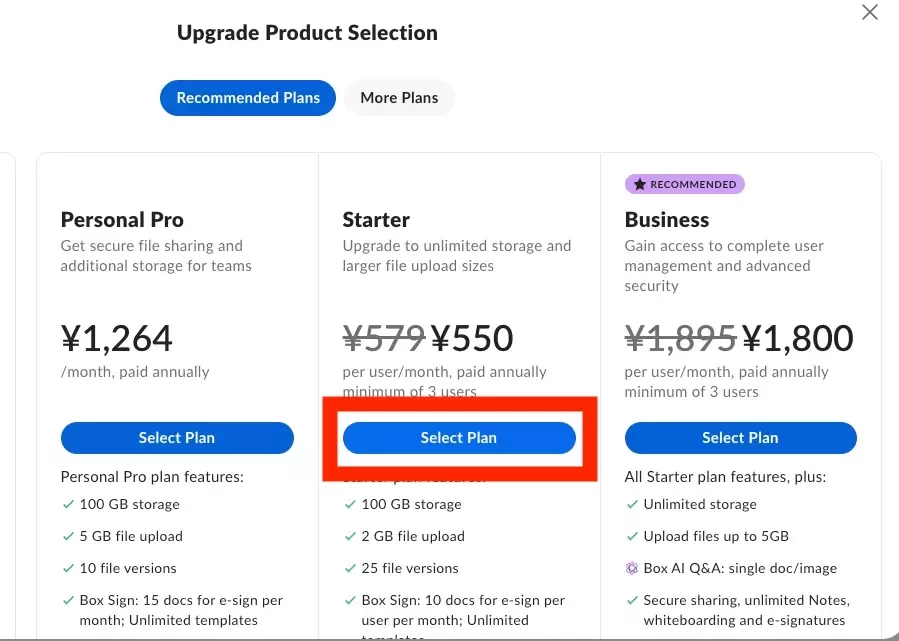This screenshot has height=641, width=899.
Task: Switch to the Recommended Plans tab
Action: pyautogui.click(x=248, y=98)
